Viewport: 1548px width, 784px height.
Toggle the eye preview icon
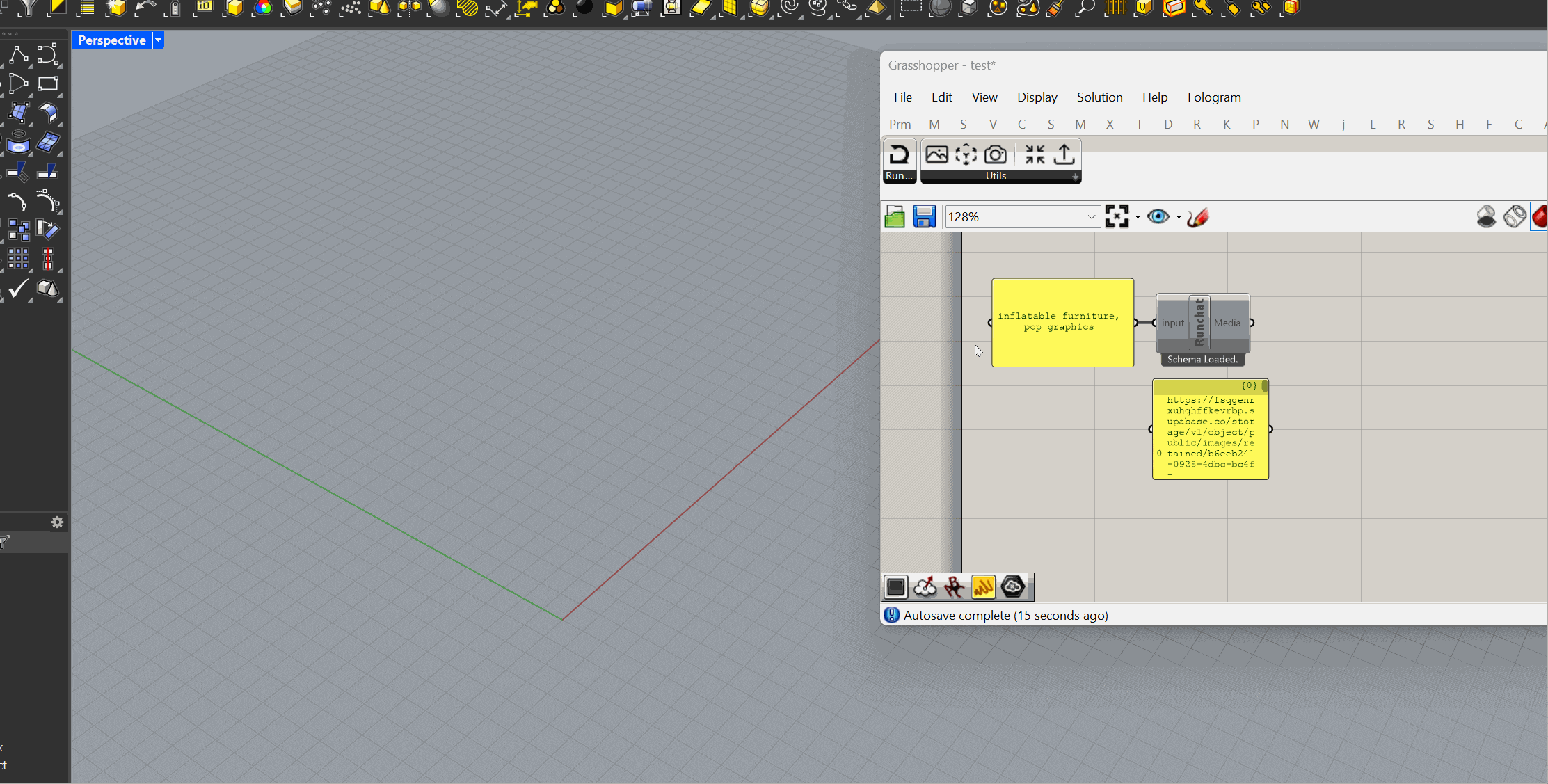1158,217
